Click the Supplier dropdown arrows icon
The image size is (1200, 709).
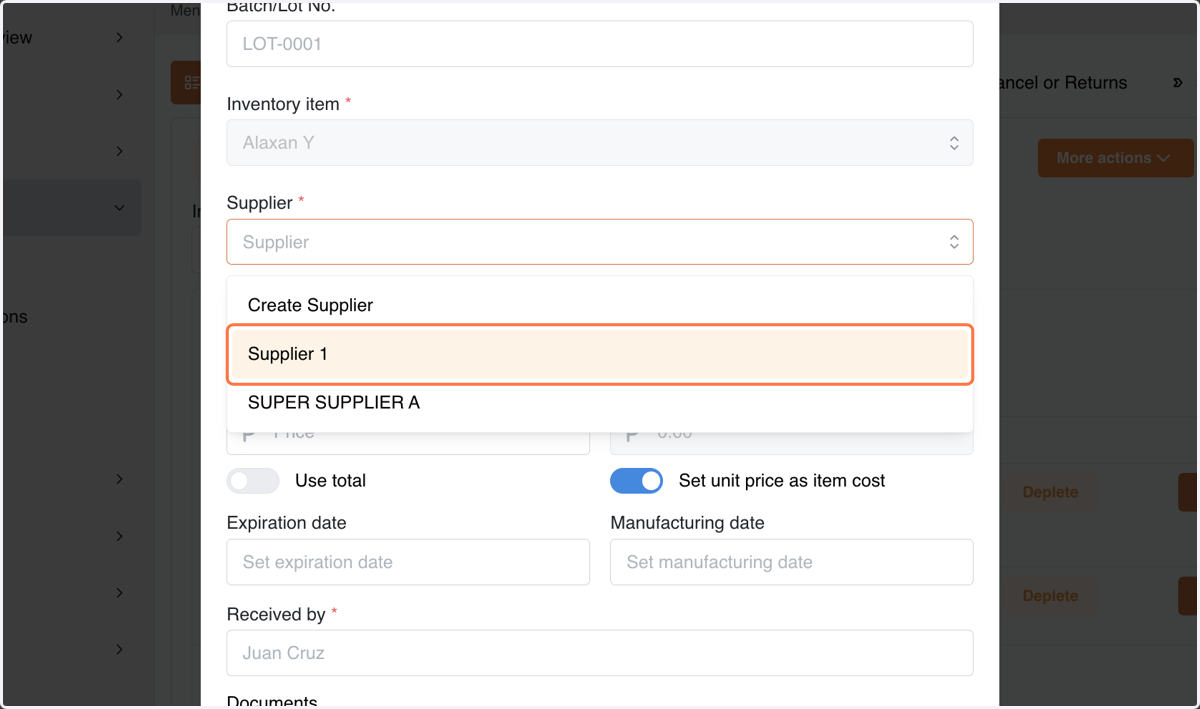click(x=954, y=242)
